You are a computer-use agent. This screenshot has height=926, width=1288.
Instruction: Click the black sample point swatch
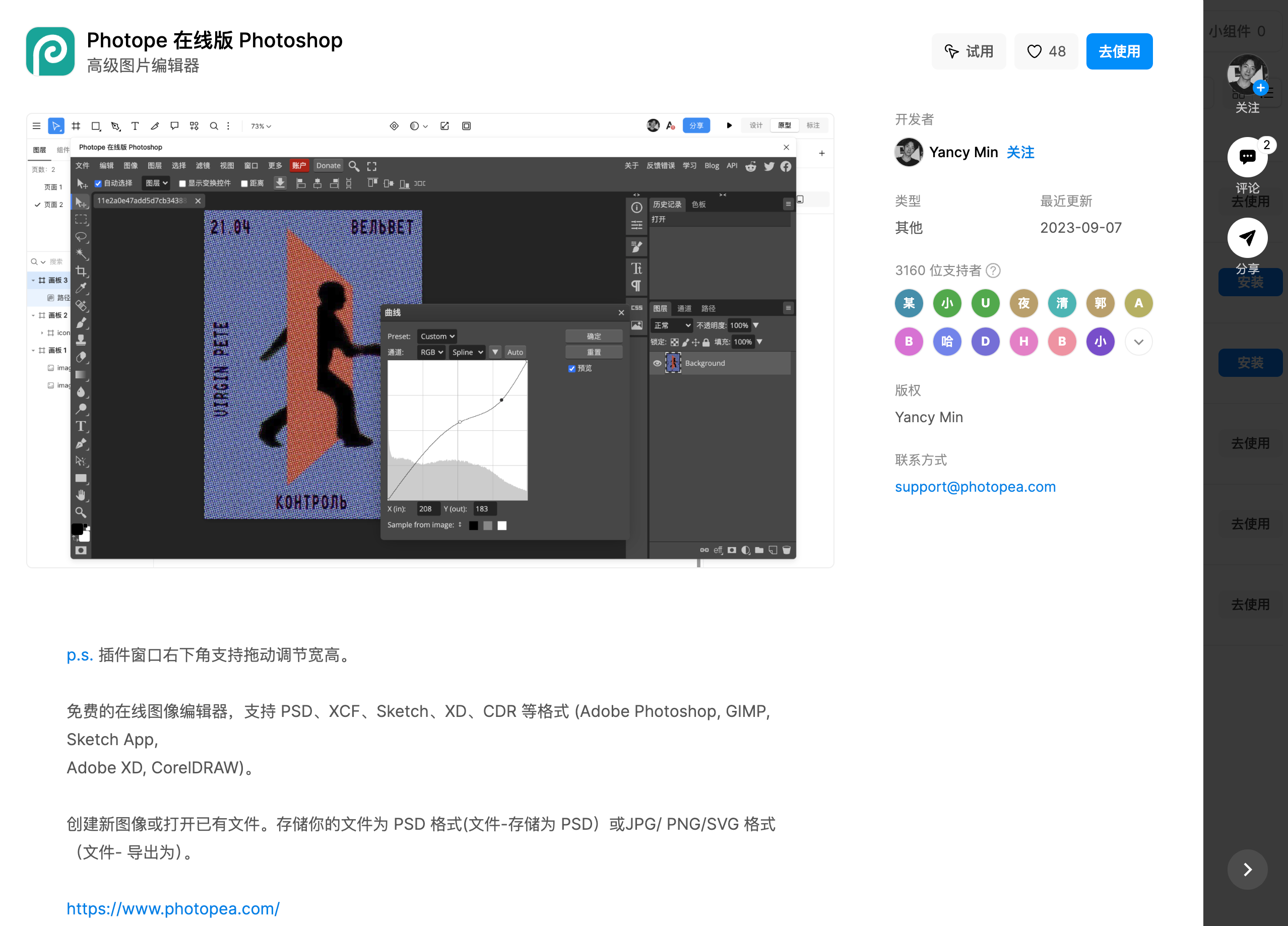click(x=474, y=525)
